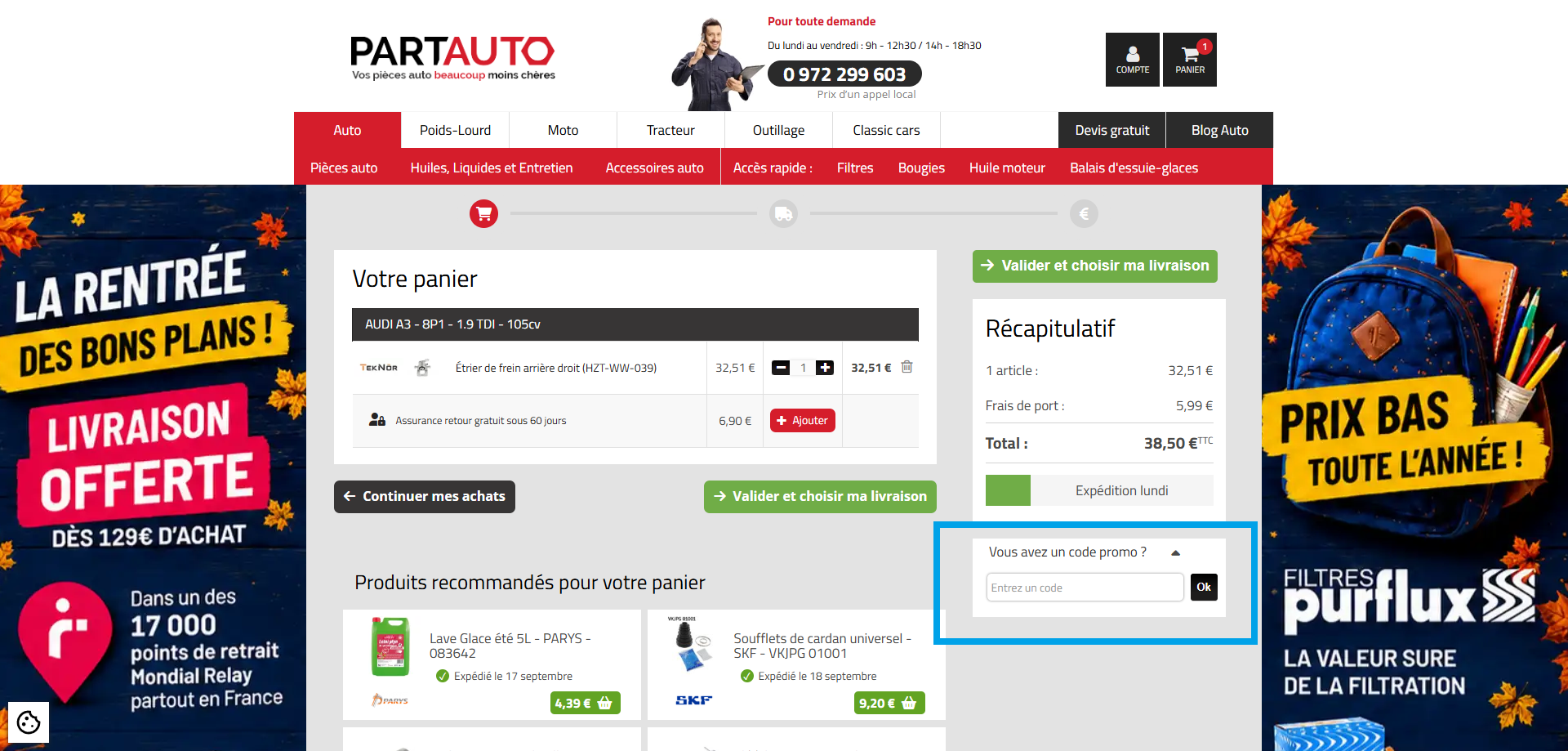Click the 'Expédié le 17 septembre' label

pos(513,676)
